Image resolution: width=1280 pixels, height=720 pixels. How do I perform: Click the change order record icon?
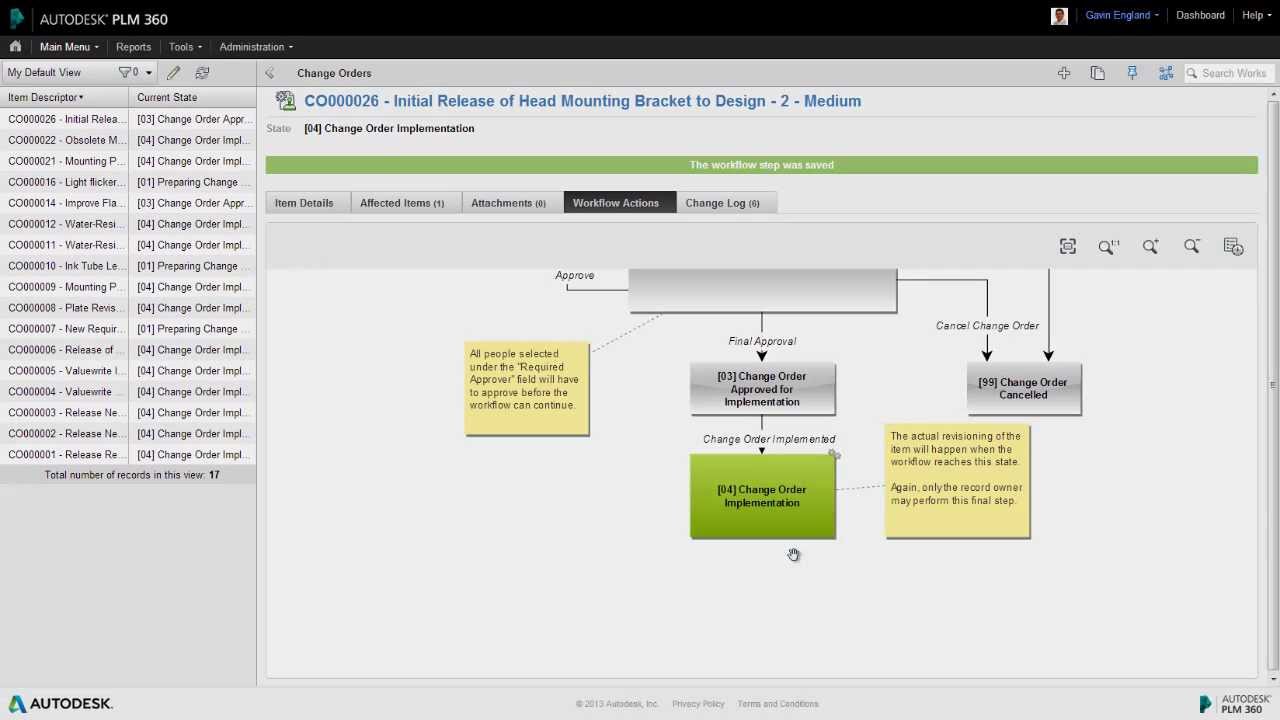[286, 101]
